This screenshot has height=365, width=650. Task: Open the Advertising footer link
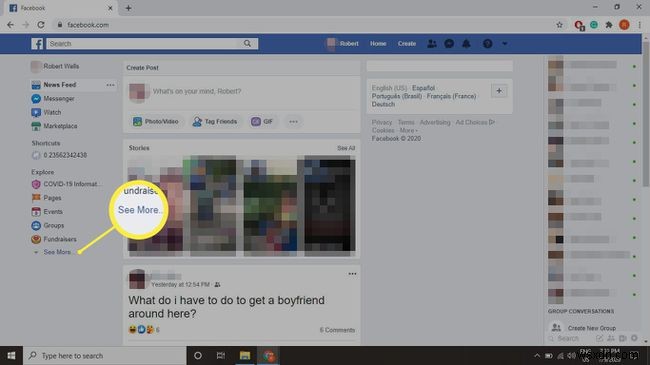[x=435, y=122]
